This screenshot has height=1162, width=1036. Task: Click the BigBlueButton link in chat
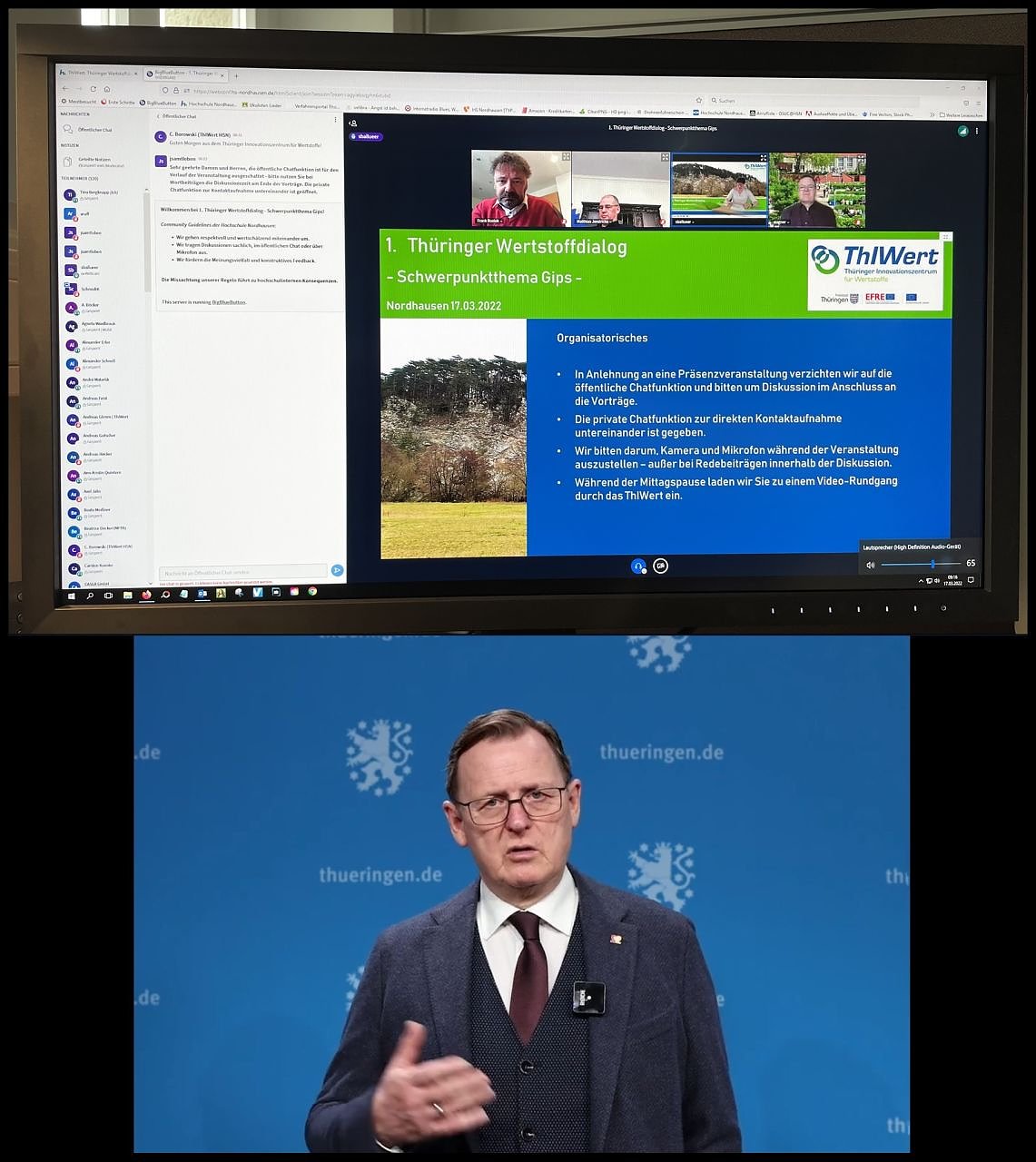(229, 301)
